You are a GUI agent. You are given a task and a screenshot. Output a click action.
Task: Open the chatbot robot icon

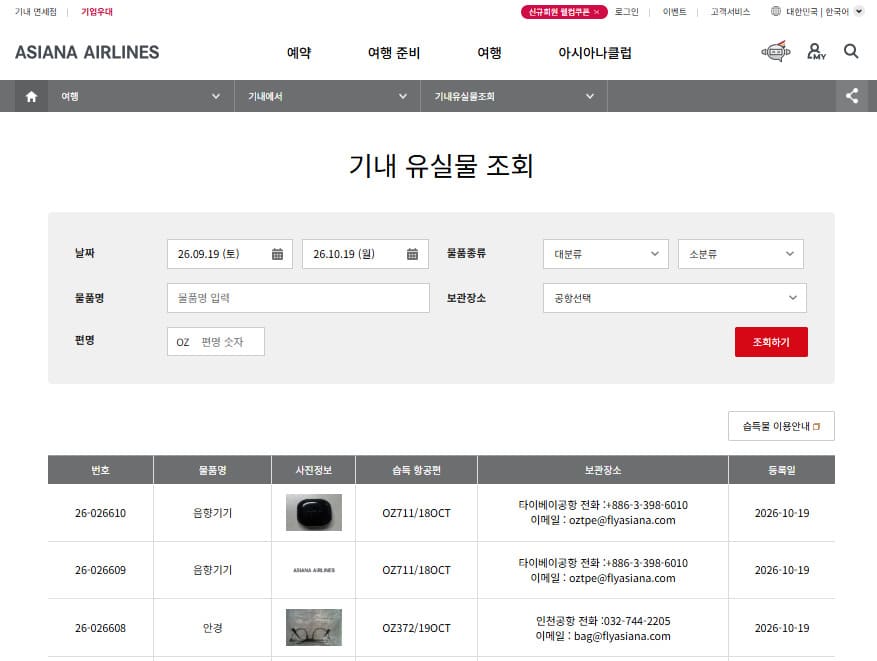coord(776,51)
